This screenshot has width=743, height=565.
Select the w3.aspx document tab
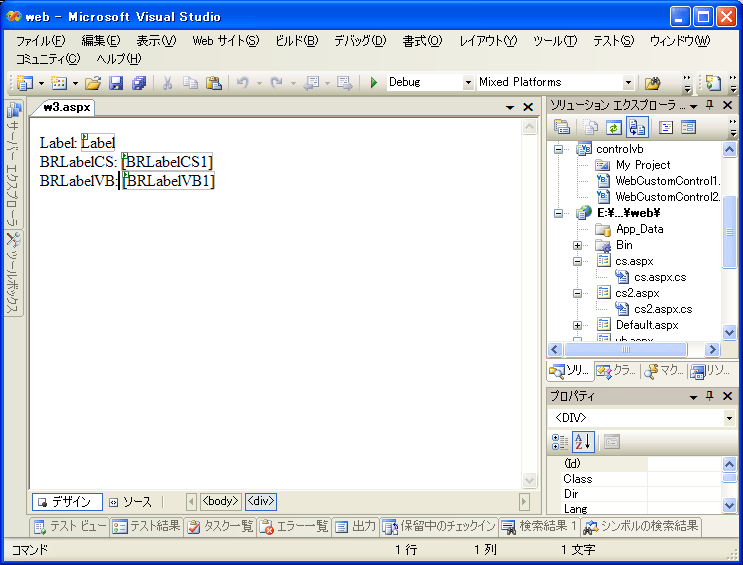coord(67,107)
